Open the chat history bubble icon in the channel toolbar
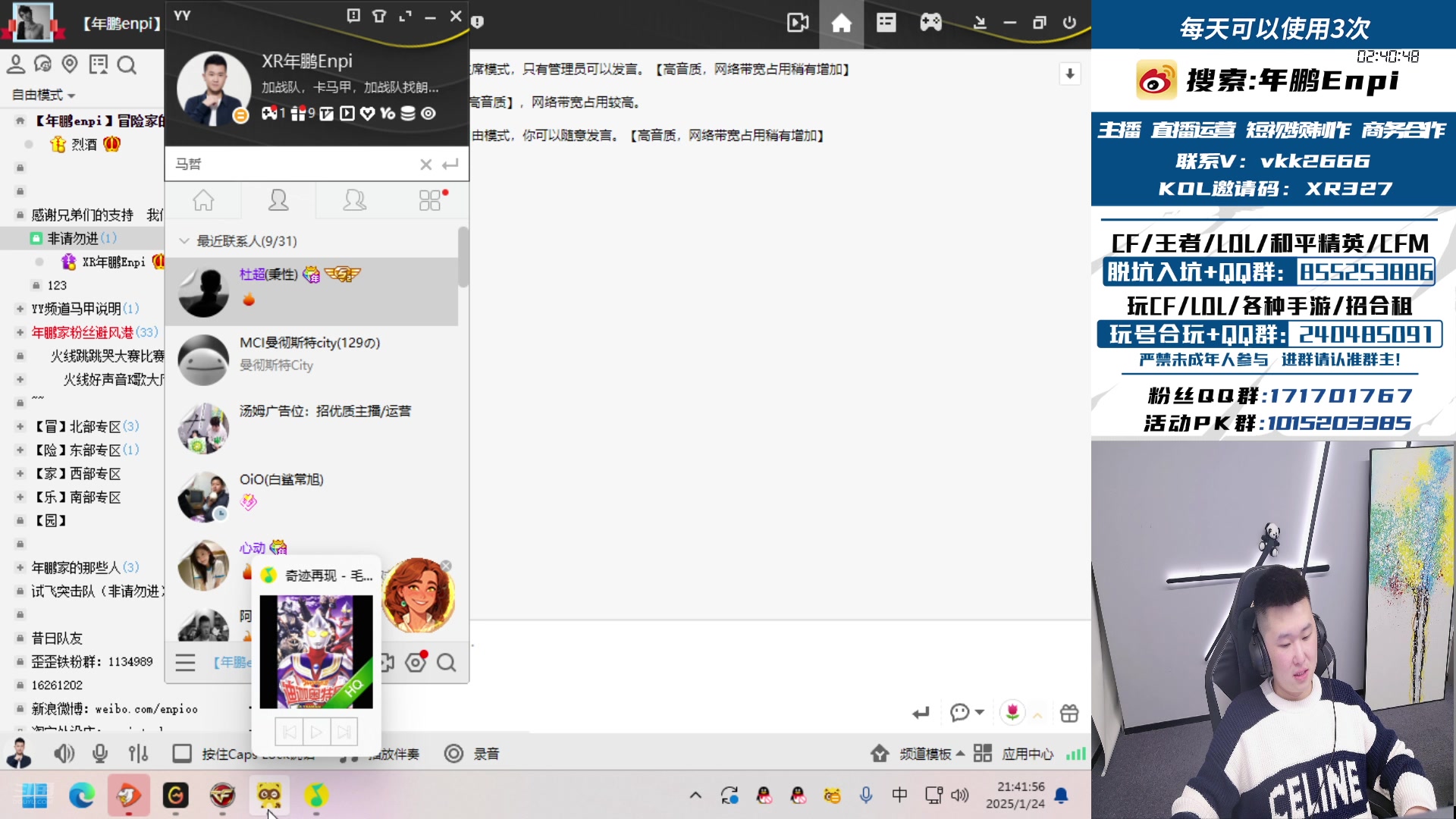 pos(43,64)
